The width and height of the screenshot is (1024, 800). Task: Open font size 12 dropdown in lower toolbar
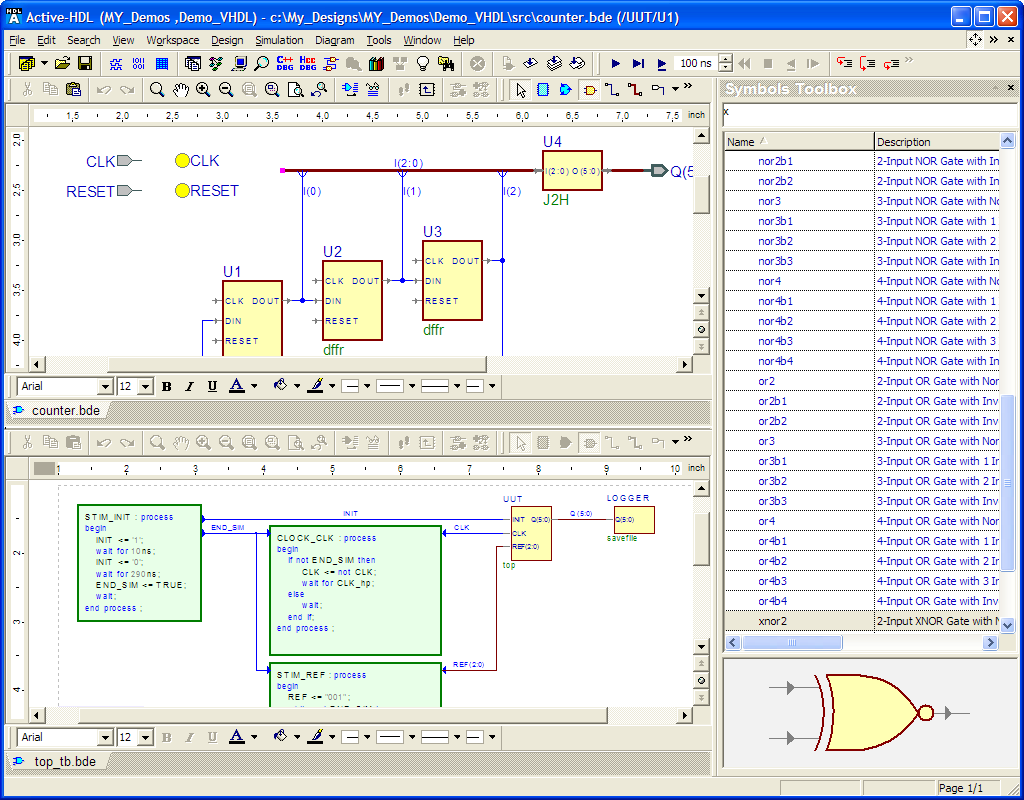(145, 737)
